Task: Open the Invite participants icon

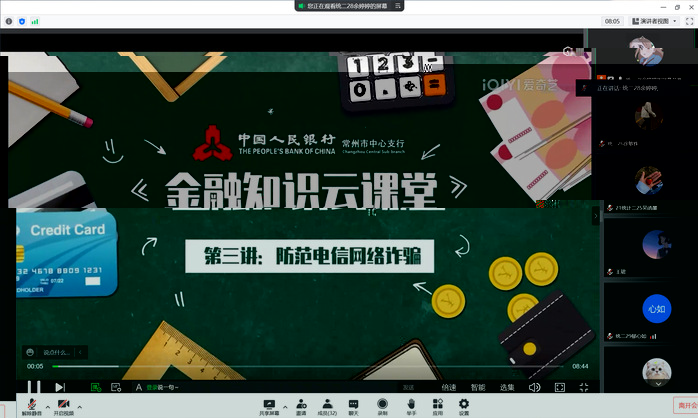Action: (301, 406)
